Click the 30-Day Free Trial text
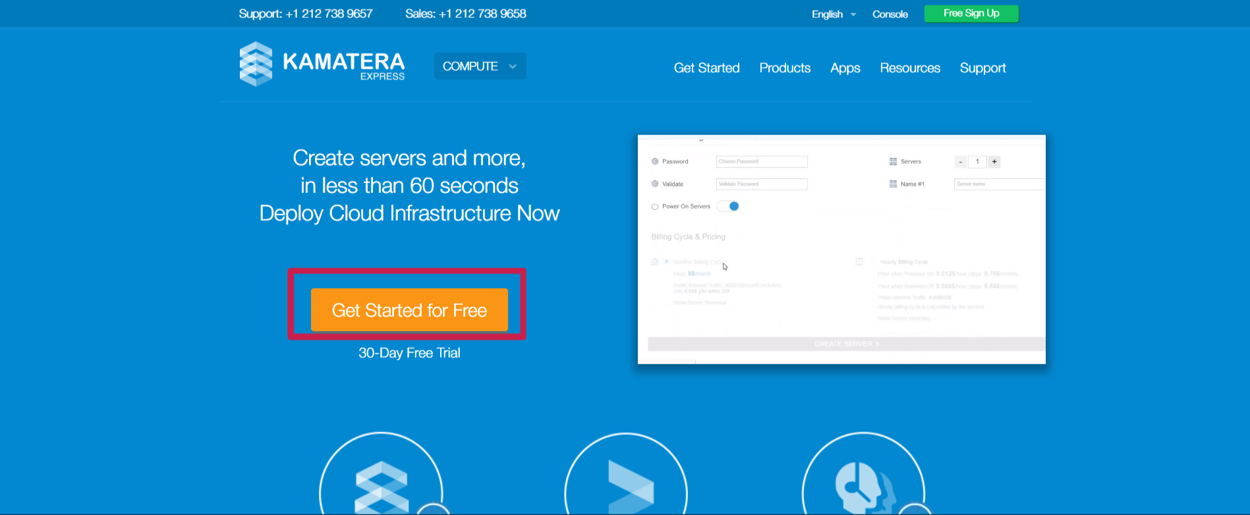Screen dimensions: 1250x515 click(x=409, y=353)
